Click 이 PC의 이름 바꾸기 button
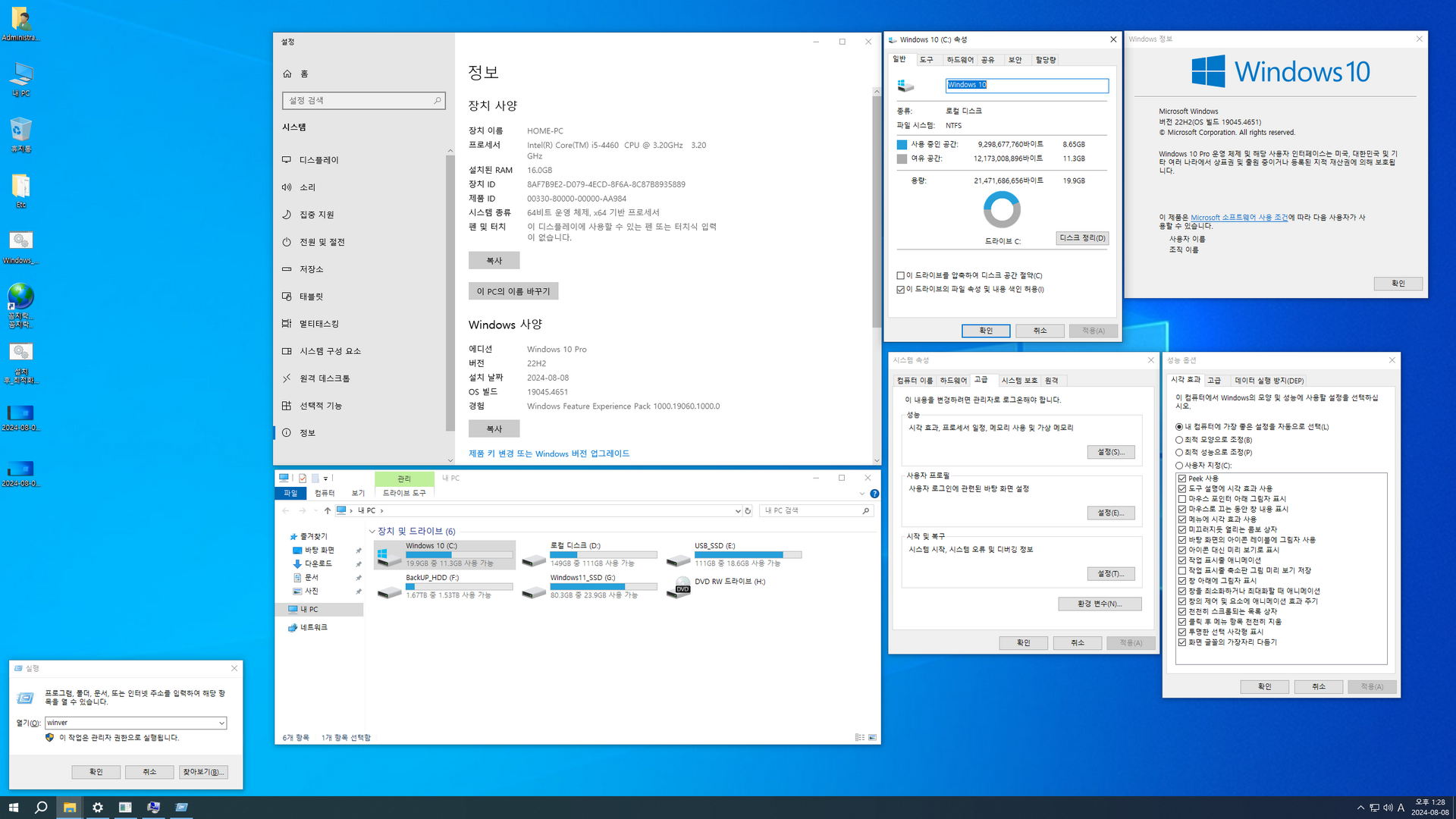The width and height of the screenshot is (1456, 819). [x=513, y=291]
